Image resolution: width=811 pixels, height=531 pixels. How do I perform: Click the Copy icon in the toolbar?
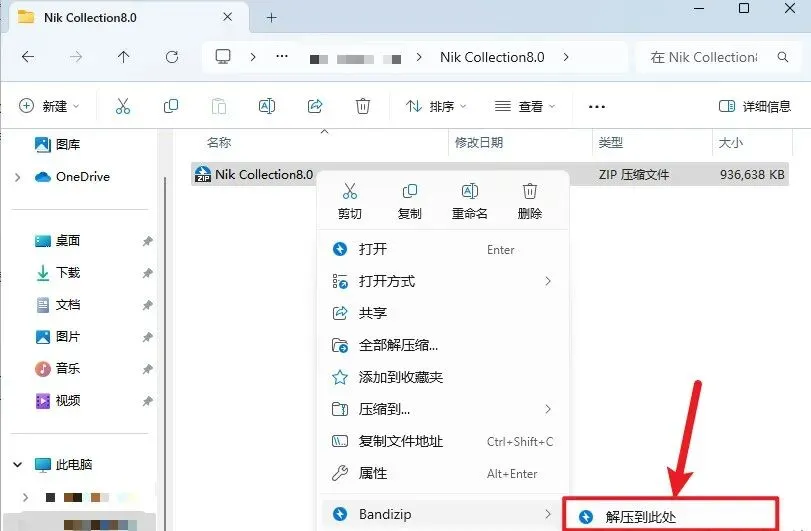point(171,106)
